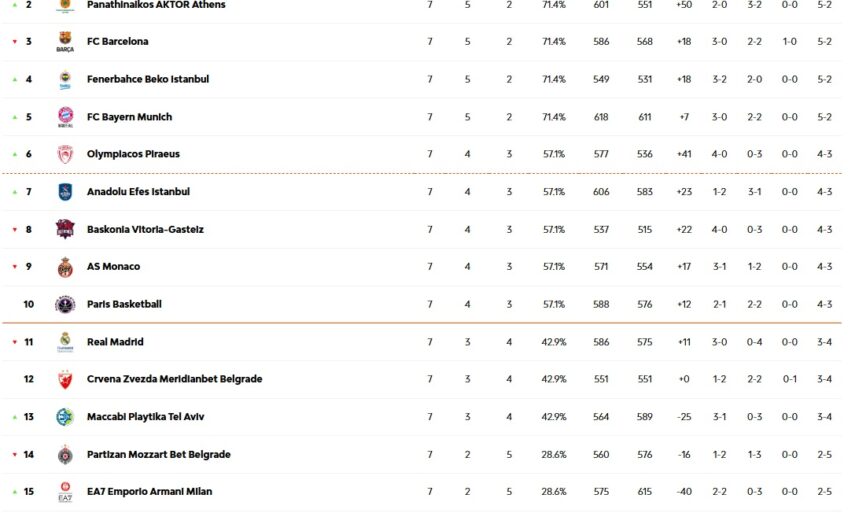
Task: Click Maccabi's green upward rank arrow
Action: coord(14,417)
